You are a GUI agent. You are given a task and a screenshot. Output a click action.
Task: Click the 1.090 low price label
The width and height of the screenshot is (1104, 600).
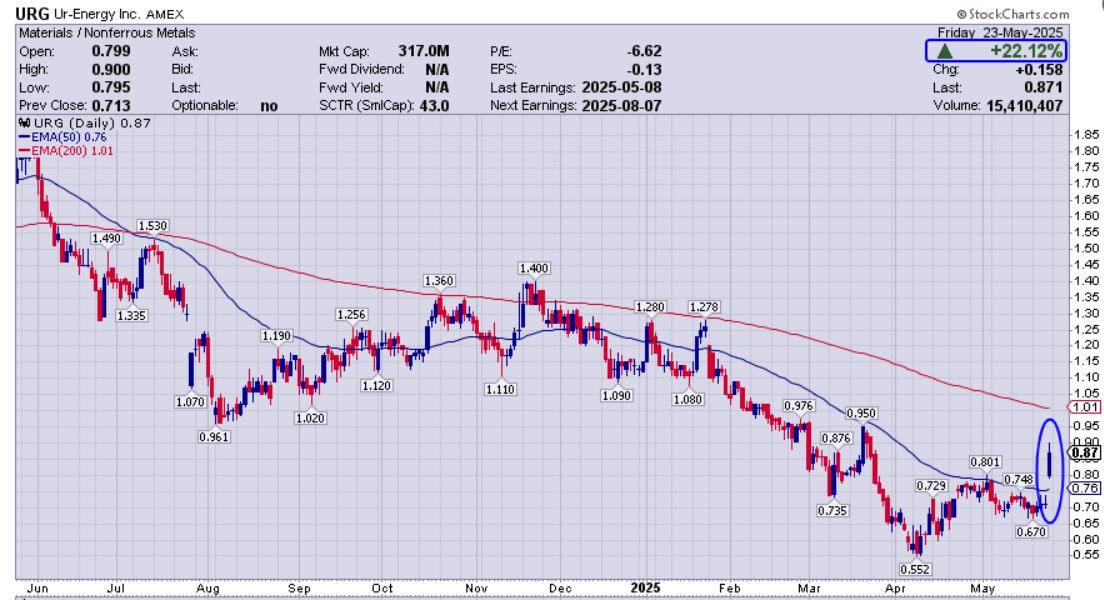[x=617, y=396]
